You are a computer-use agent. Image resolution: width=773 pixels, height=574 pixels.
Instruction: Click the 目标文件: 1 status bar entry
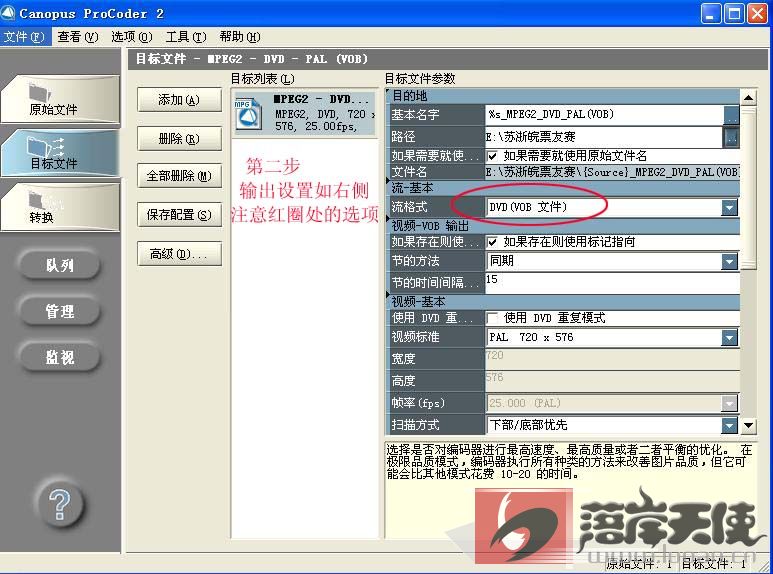click(714, 564)
